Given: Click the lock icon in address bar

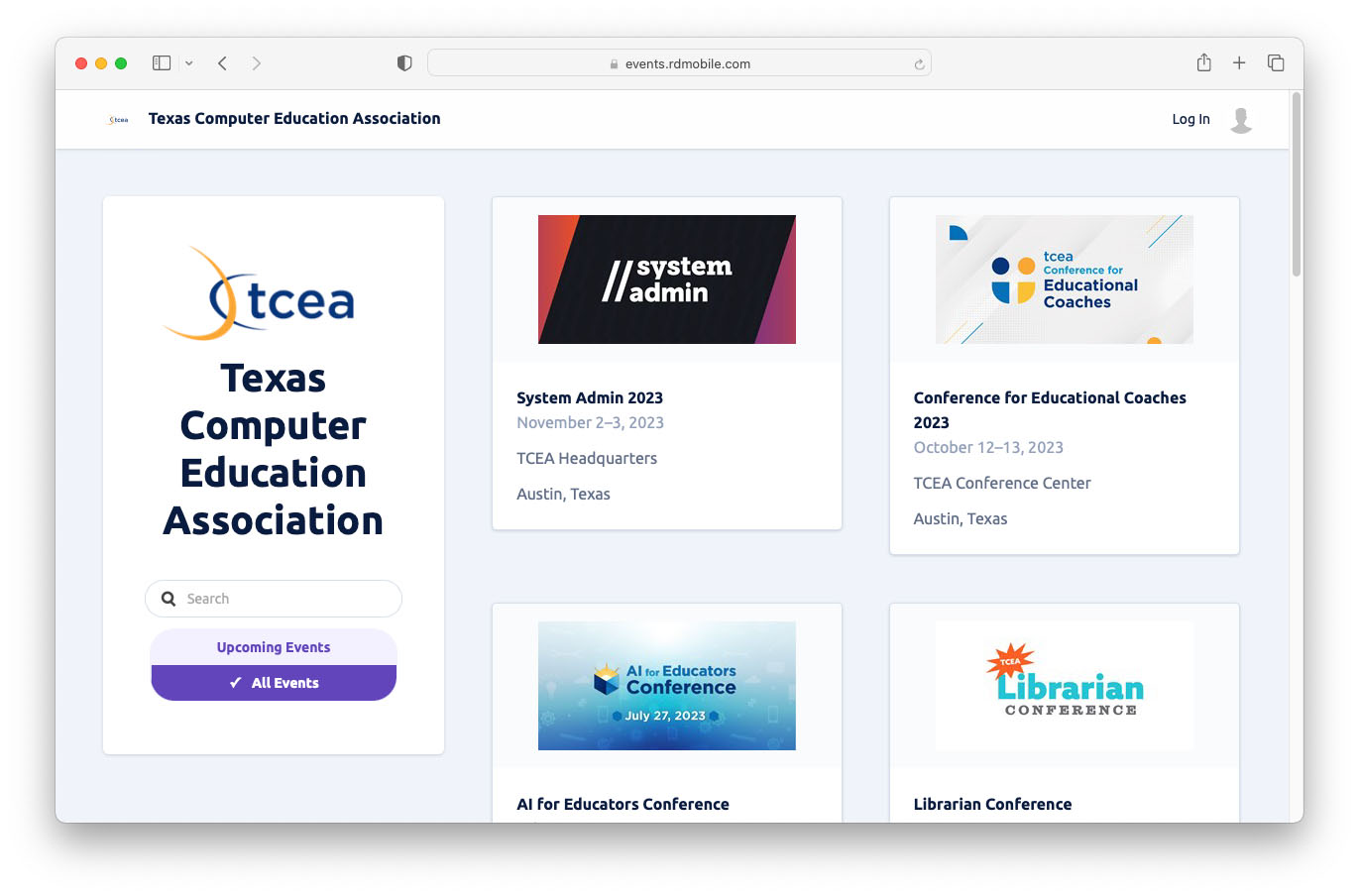Looking at the screenshot, I should point(615,63).
